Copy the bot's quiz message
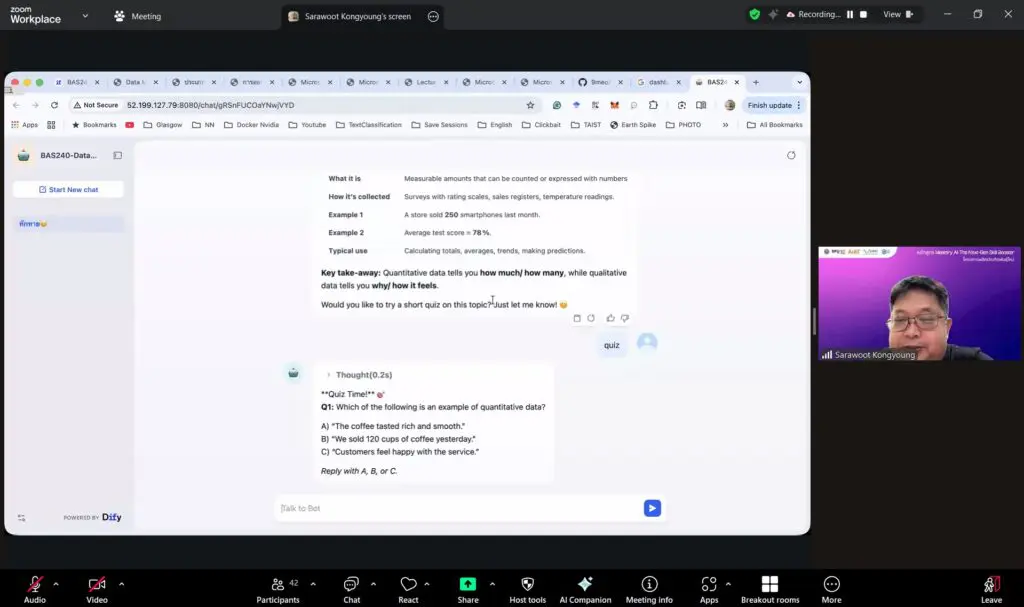This screenshot has height=607, width=1024. point(577,317)
